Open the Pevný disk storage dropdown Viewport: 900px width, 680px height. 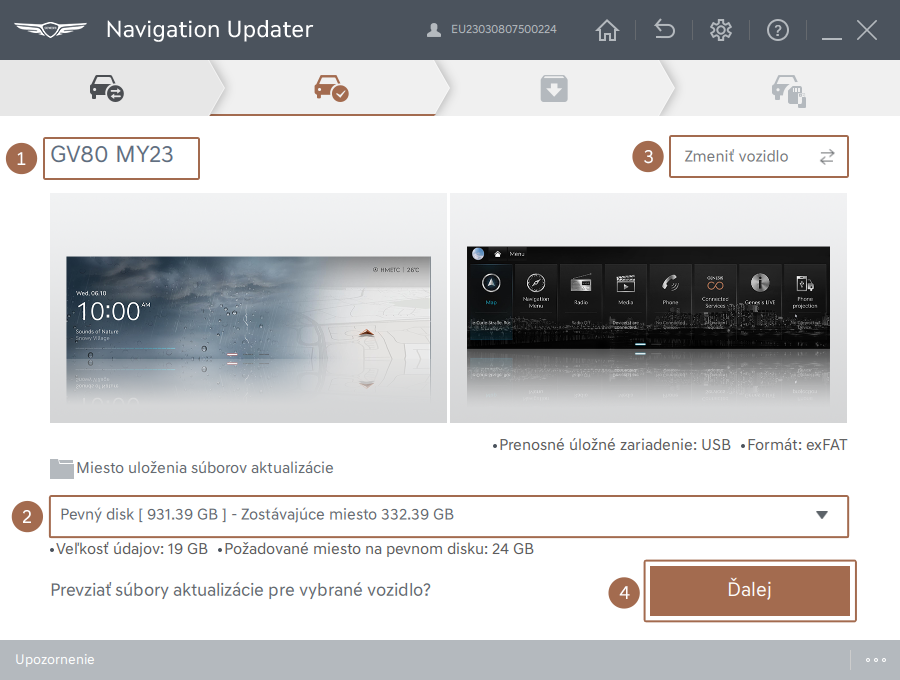click(x=448, y=516)
